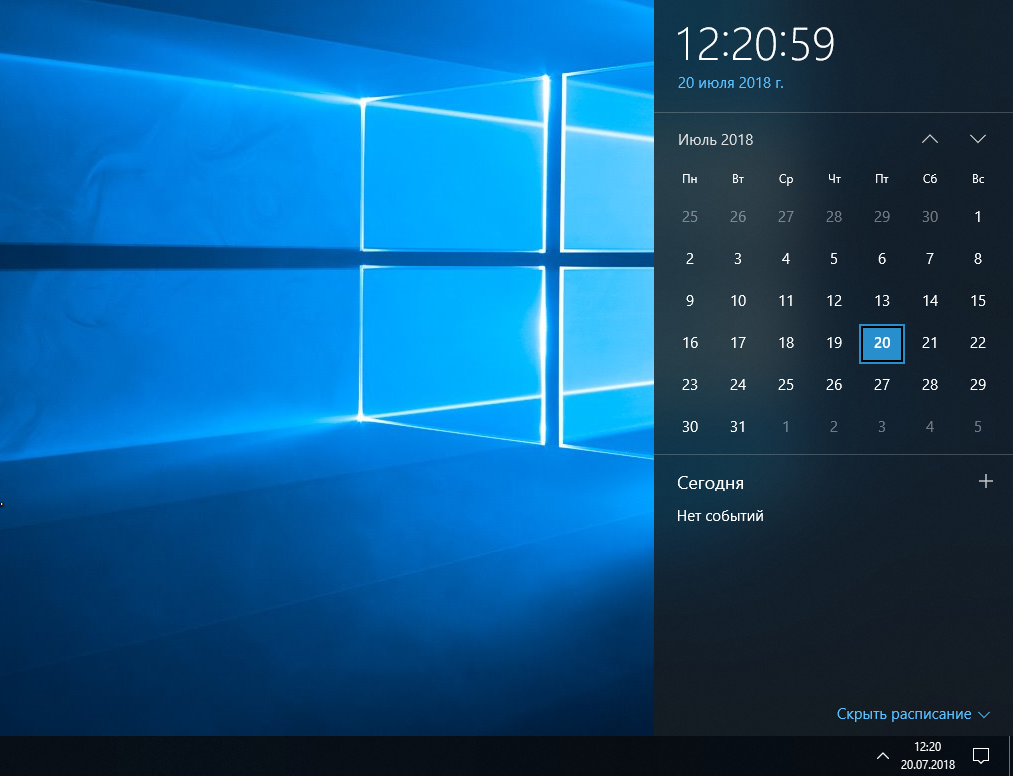Click date 17 in the Вт column
The height and width of the screenshot is (776, 1013).
pyautogui.click(x=738, y=343)
